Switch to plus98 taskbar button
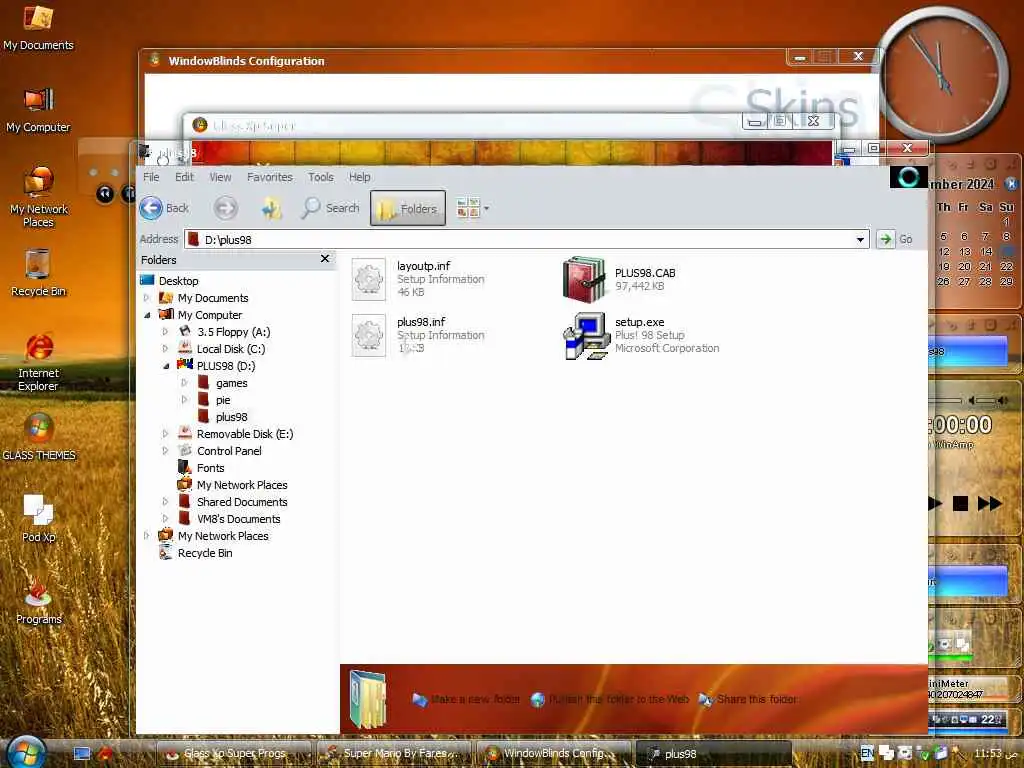This screenshot has height=768, width=1024. [x=712, y=754]
